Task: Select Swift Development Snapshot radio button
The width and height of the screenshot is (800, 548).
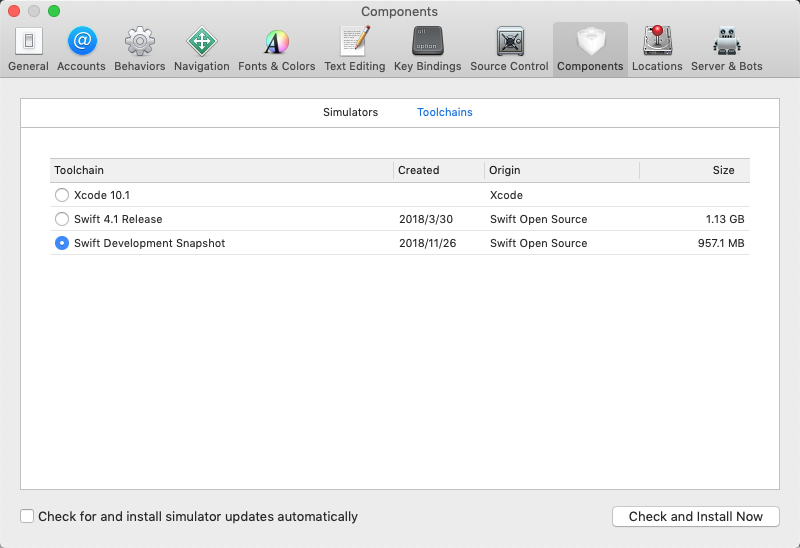Action: (62, 243)
